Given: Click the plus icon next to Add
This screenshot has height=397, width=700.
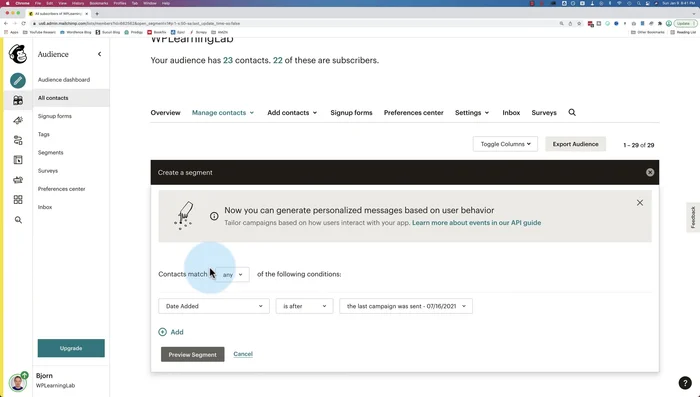Looking at the screenshot, I should coord(162,332).
